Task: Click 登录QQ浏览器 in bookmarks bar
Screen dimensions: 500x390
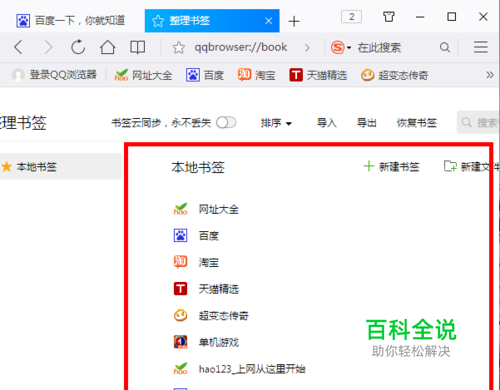Action: [55, 75]
